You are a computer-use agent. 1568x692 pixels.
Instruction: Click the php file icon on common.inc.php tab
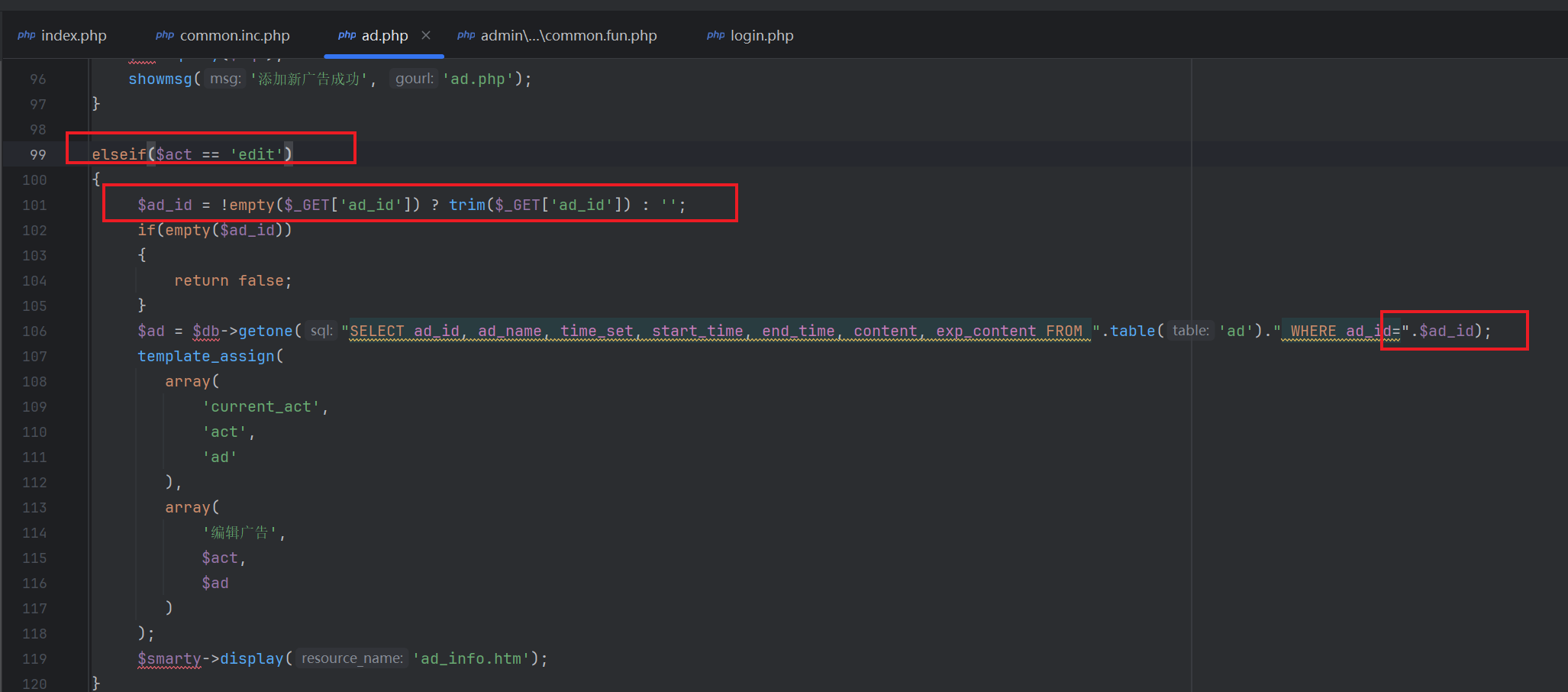pyautogui.click(x=165, y=35)
